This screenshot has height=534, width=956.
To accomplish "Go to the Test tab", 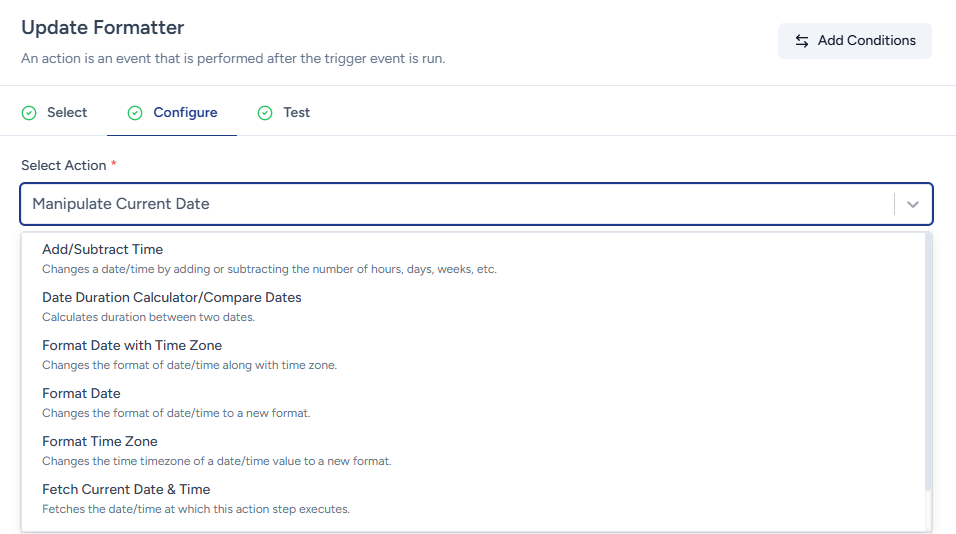I will [x=296, y=113].
